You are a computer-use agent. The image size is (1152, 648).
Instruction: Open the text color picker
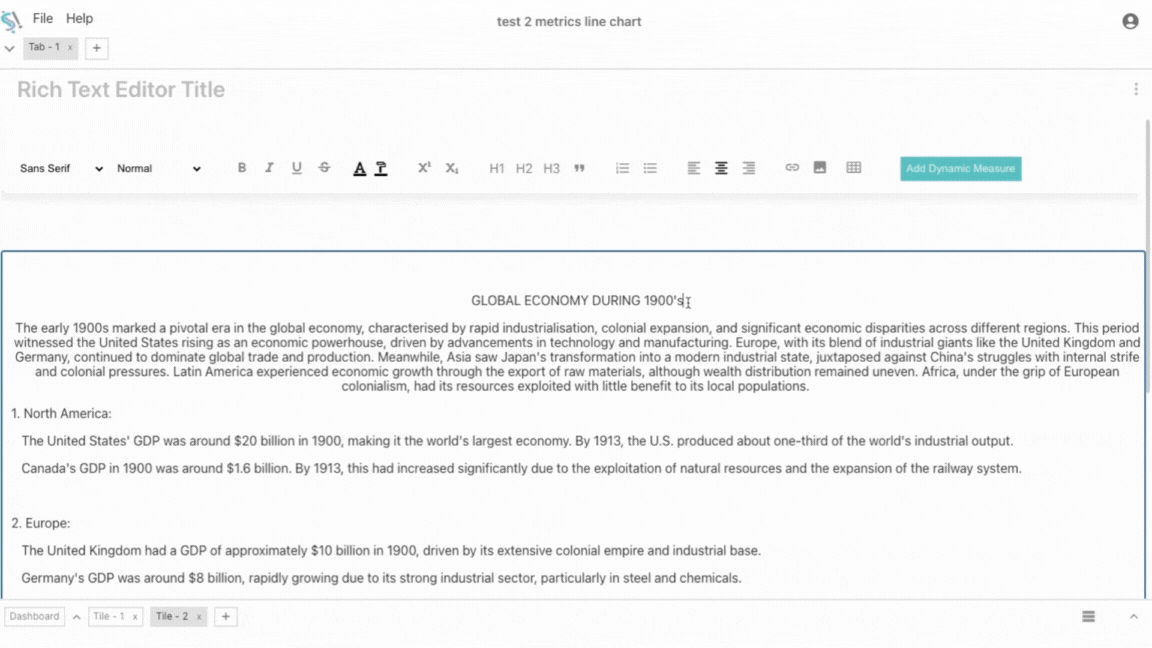tap(359, 168)
